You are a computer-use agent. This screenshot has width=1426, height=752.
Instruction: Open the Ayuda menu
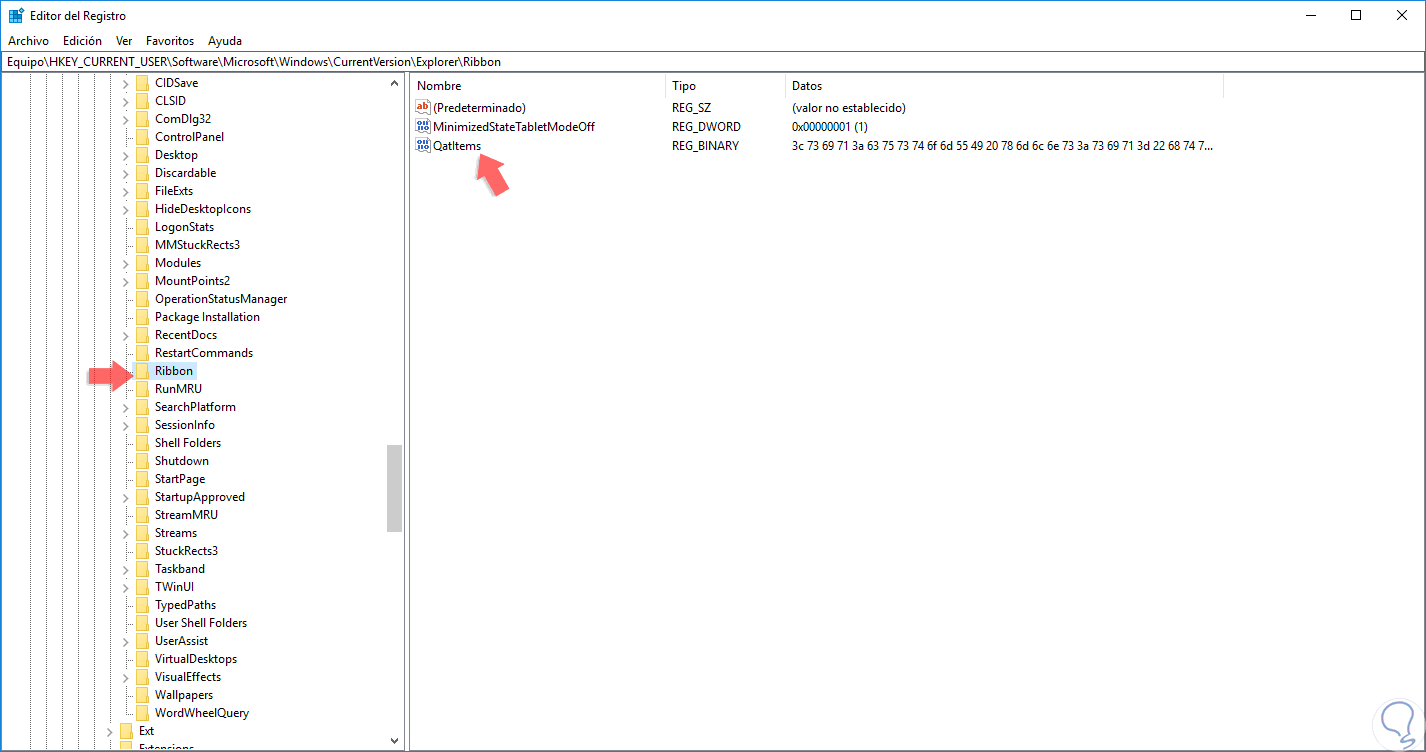[x=225, y=41]
